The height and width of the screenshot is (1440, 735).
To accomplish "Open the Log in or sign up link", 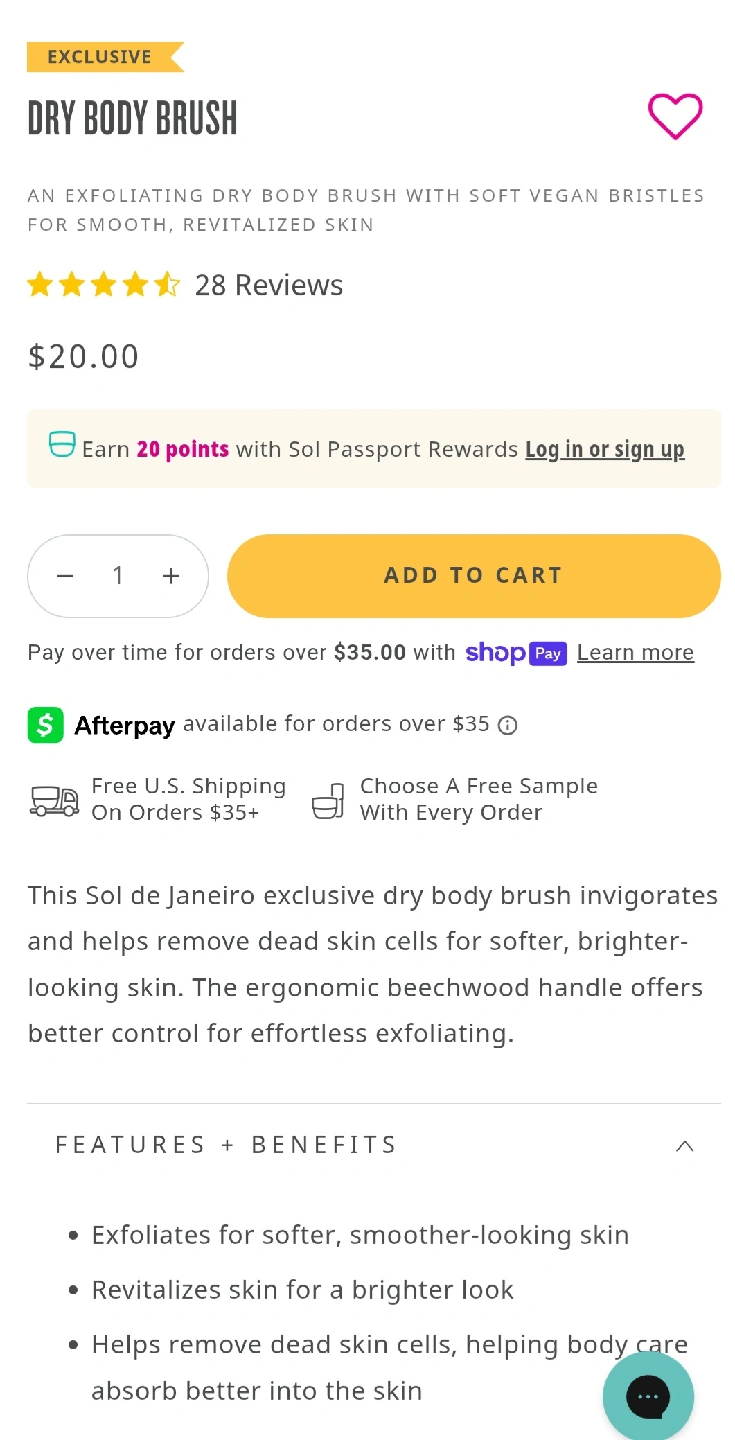I will (604, 450).
